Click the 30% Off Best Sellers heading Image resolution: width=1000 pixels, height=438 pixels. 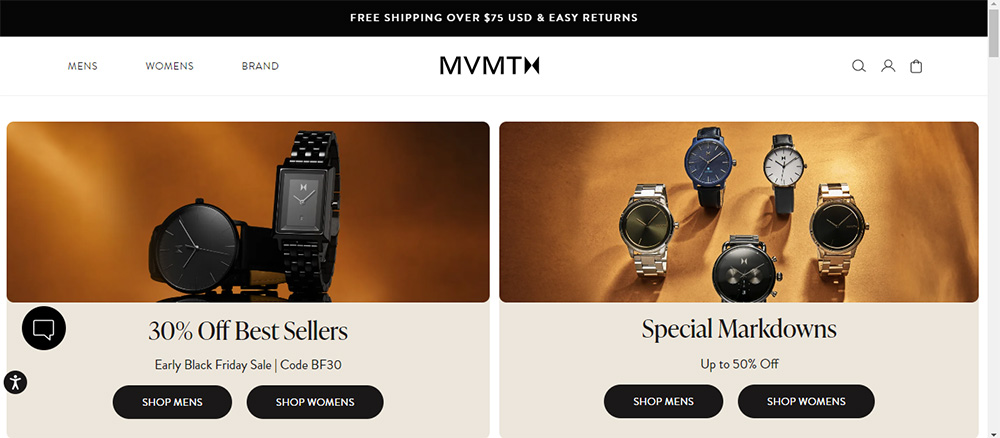coord(248,331)
